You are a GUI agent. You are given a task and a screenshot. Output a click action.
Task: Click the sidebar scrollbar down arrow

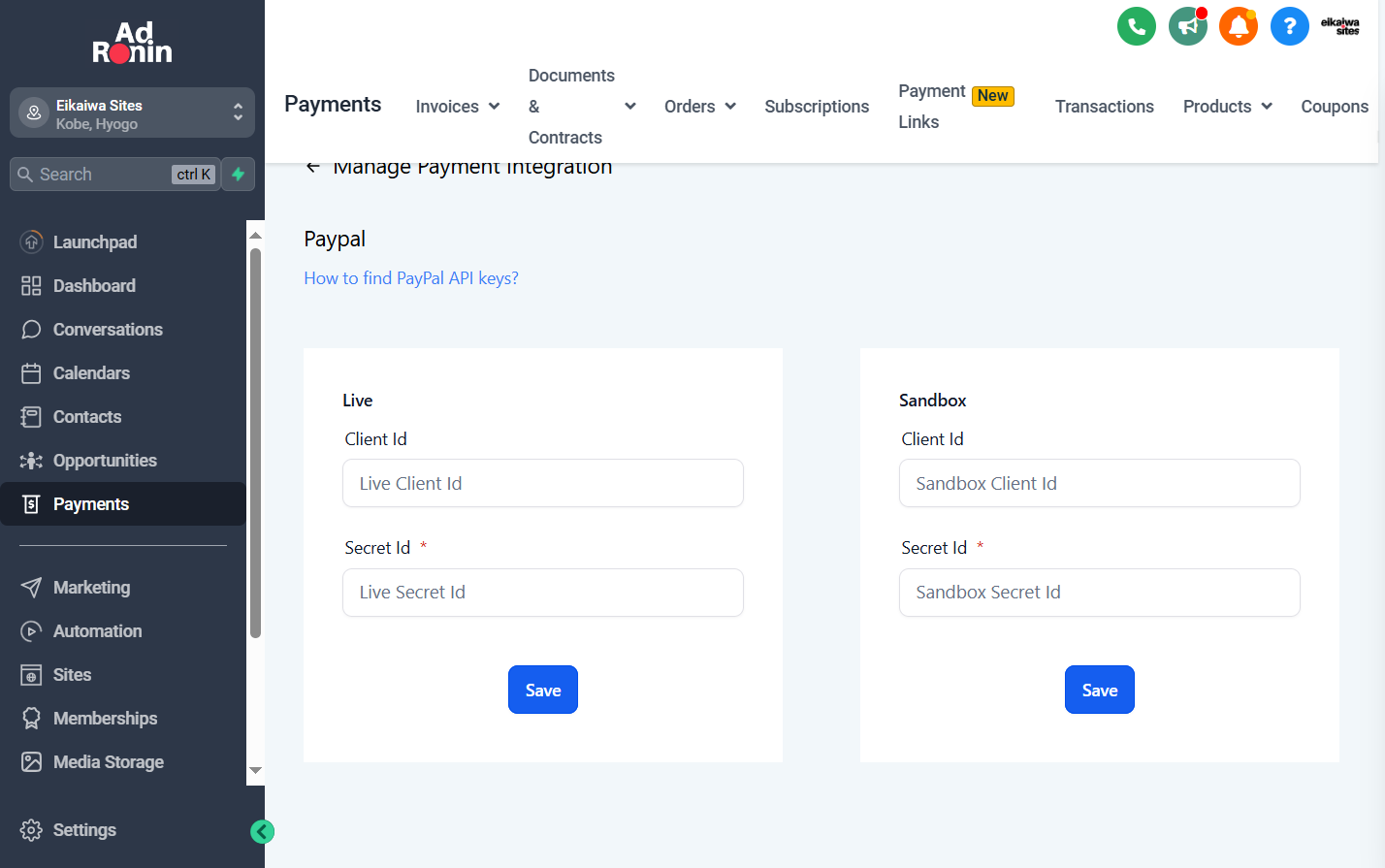(256, 771)
